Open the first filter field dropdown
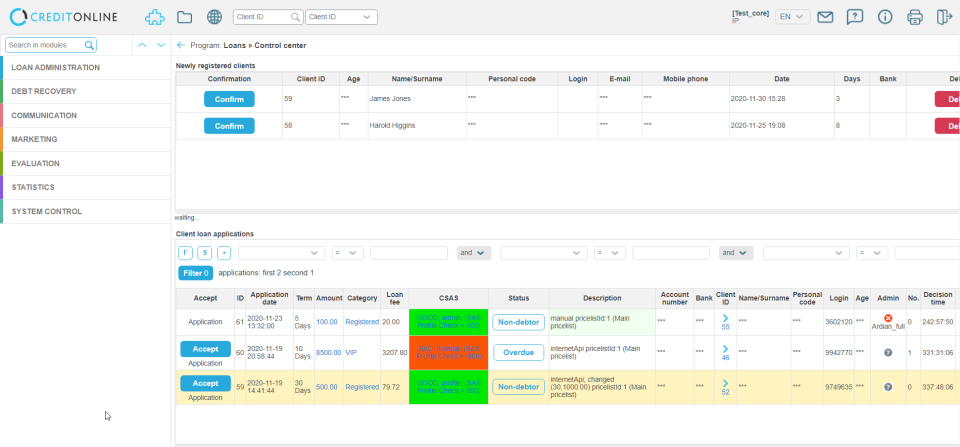 coord(282,253)
